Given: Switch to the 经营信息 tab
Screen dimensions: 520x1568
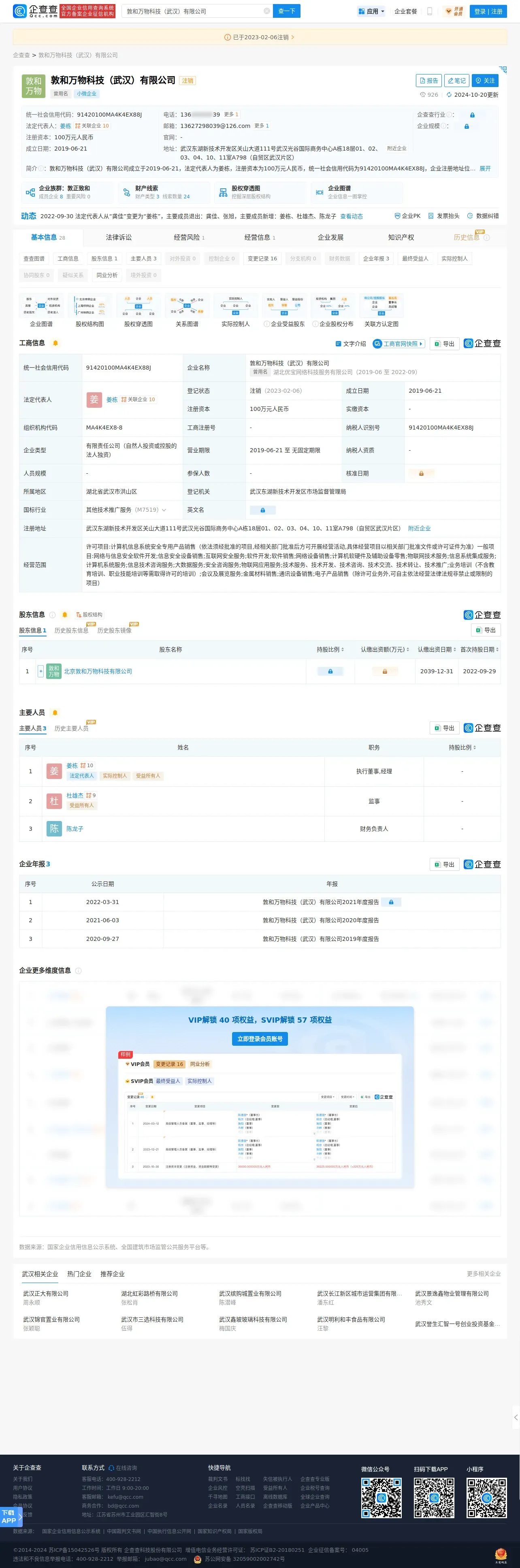Looking at the screenshot, I should (x=260, y=237).
